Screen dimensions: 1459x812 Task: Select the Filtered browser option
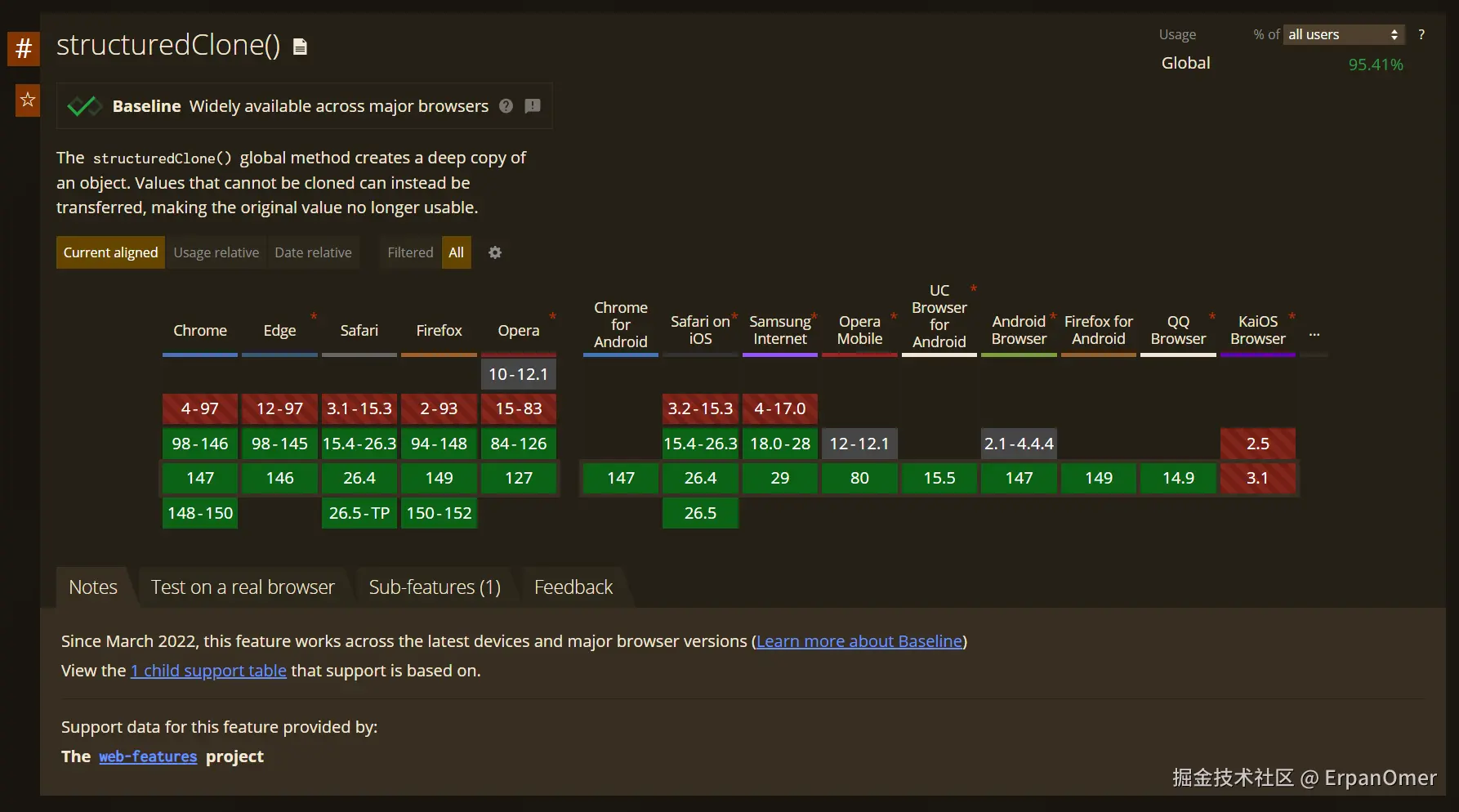point(410,252)
